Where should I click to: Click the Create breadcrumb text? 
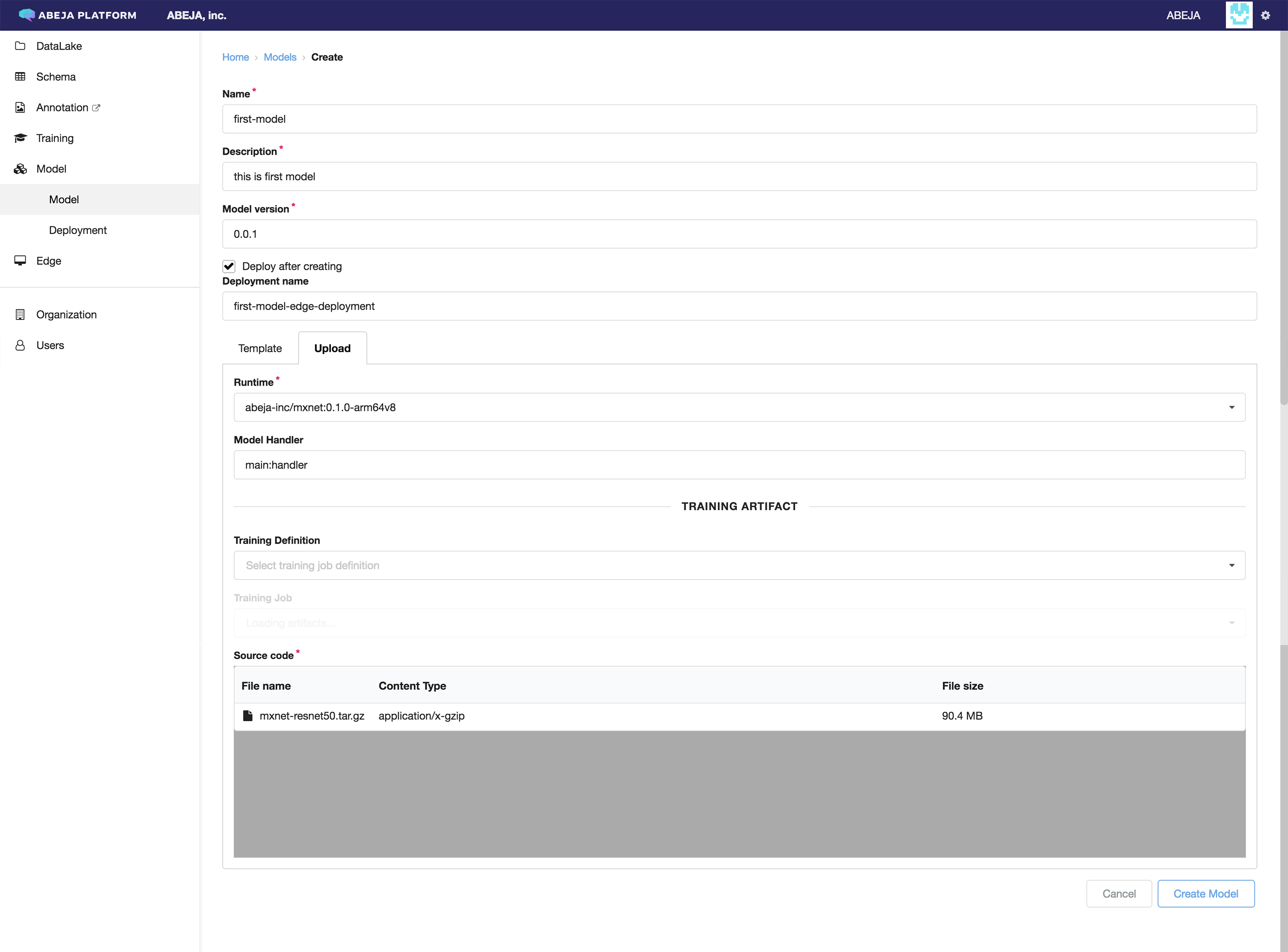(x=326, y=57)
